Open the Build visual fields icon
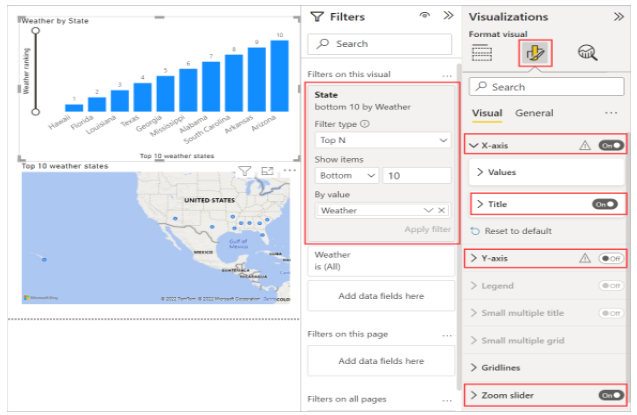637x415 pixels. [481, 54]
